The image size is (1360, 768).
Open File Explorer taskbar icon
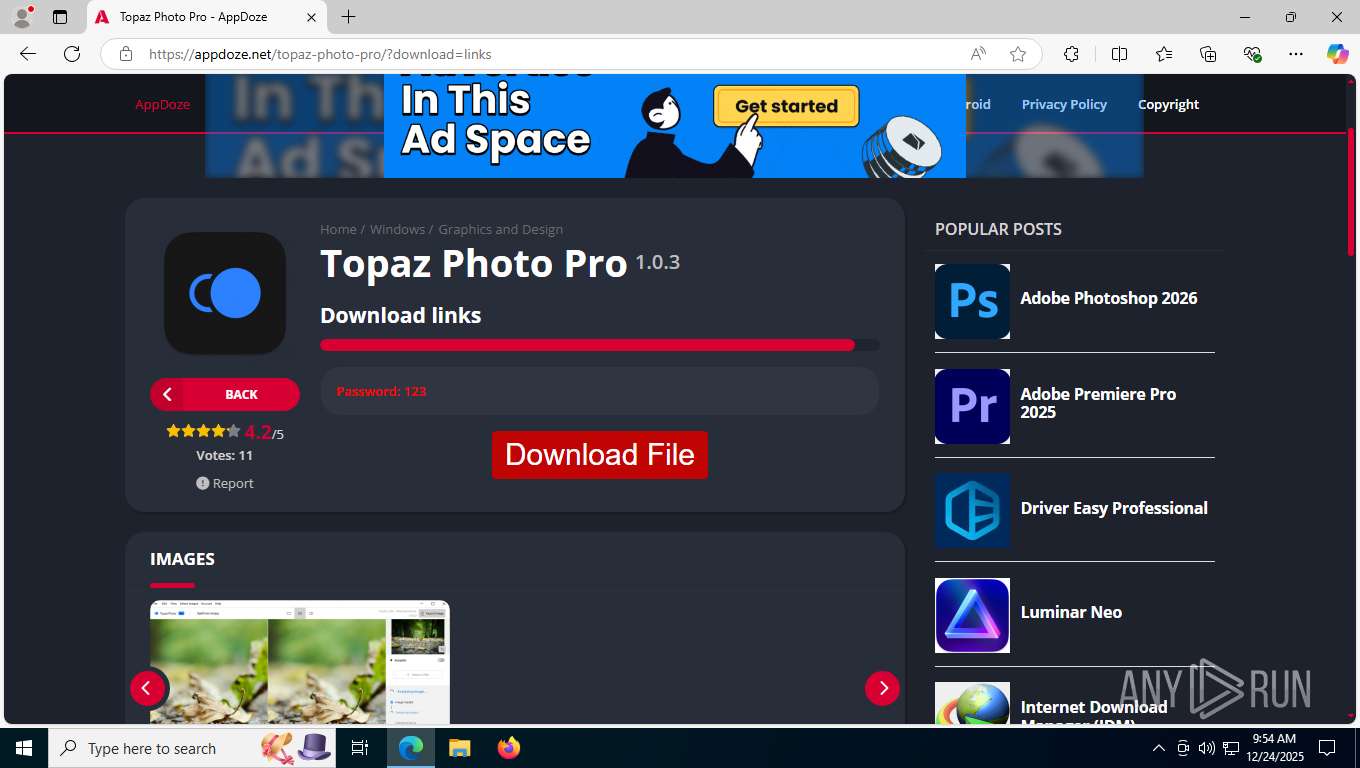(459, 748)
